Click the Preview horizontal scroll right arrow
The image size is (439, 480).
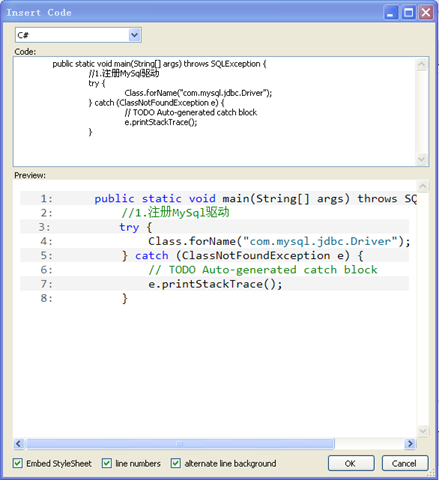tap(410, 444)
